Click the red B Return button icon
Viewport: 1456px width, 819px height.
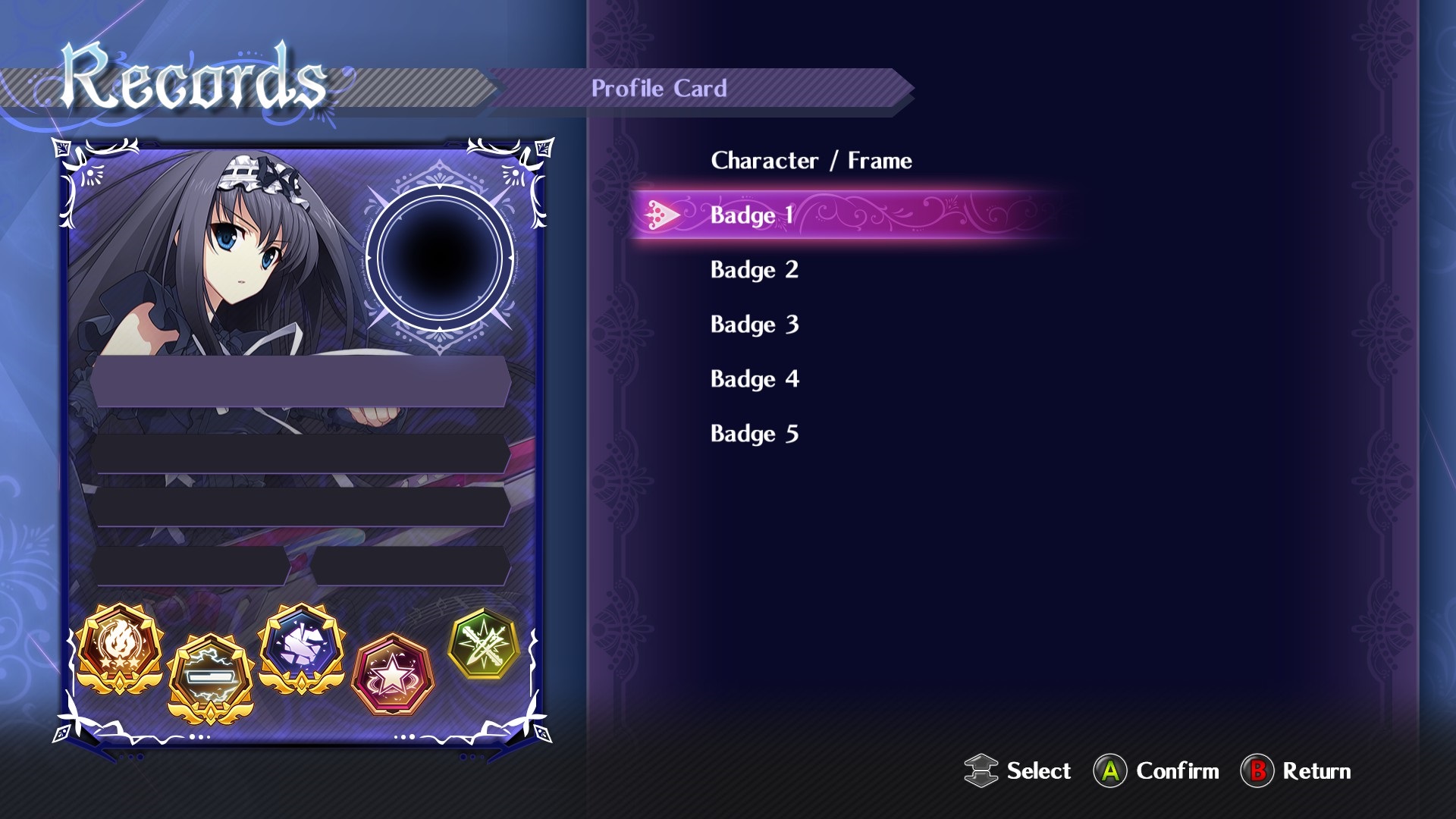1257,770
